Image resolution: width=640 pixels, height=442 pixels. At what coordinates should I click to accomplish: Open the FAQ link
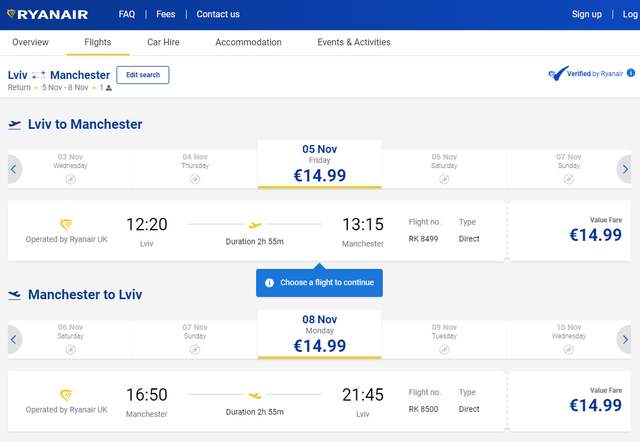(x=127, y=14)
